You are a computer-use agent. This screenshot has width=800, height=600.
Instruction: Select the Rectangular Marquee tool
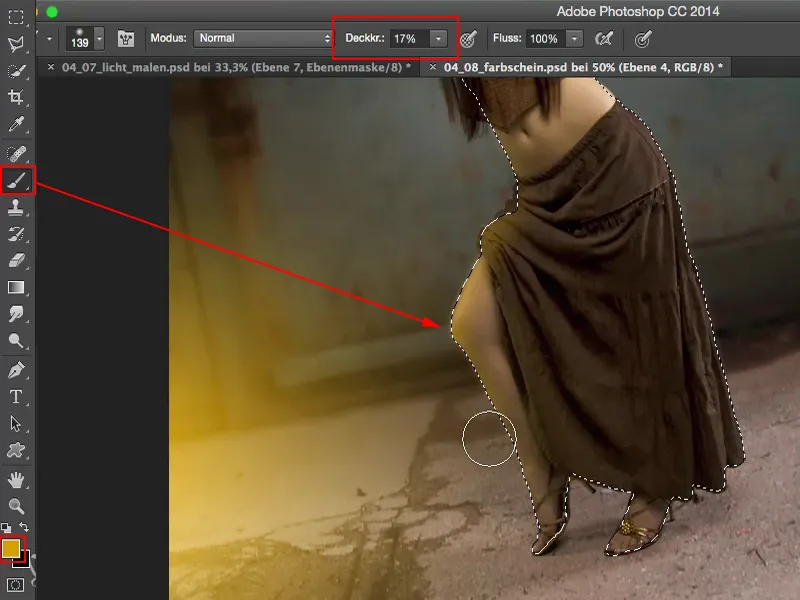(x=16, y=17)
